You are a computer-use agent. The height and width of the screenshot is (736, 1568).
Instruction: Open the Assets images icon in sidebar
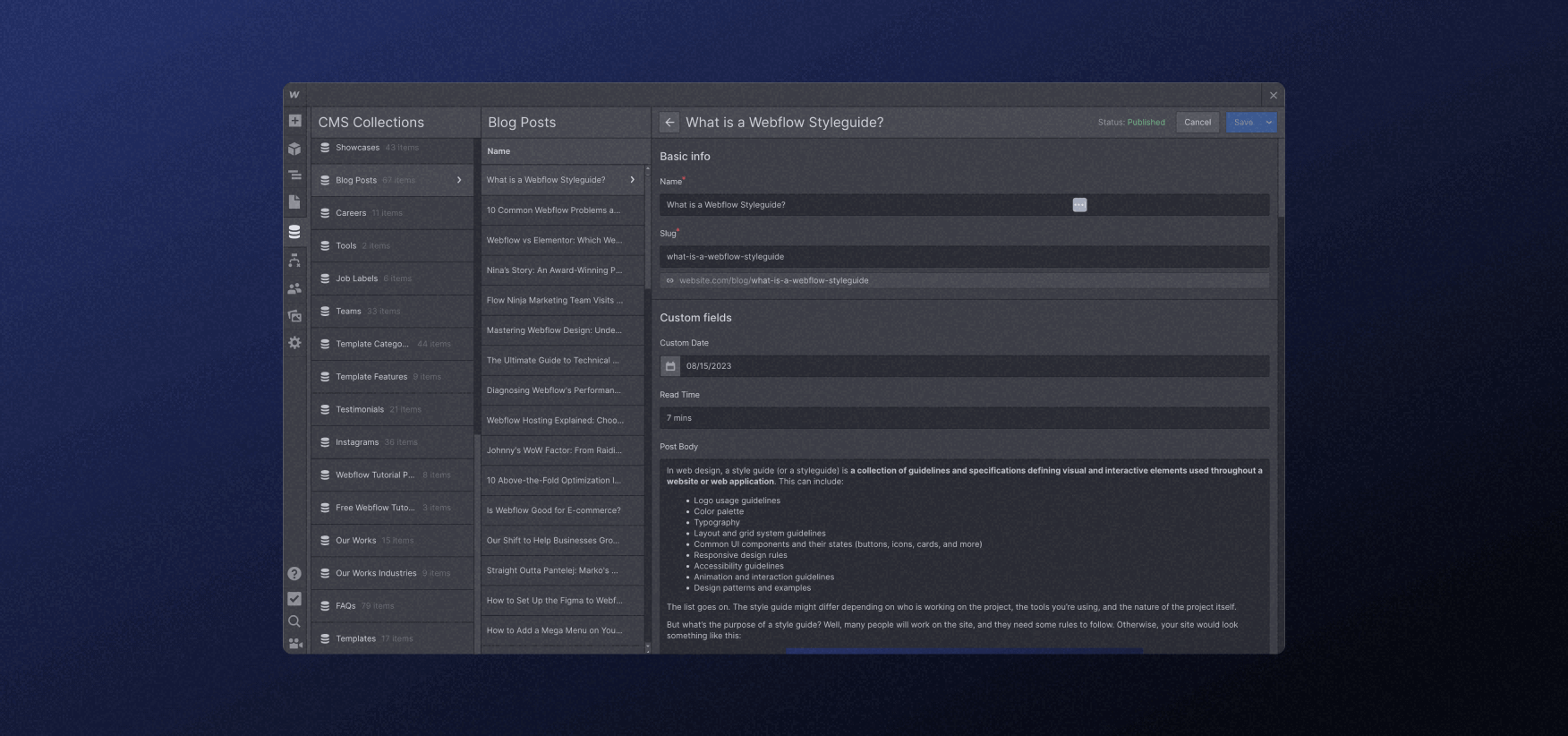click(x=294, y=316)
